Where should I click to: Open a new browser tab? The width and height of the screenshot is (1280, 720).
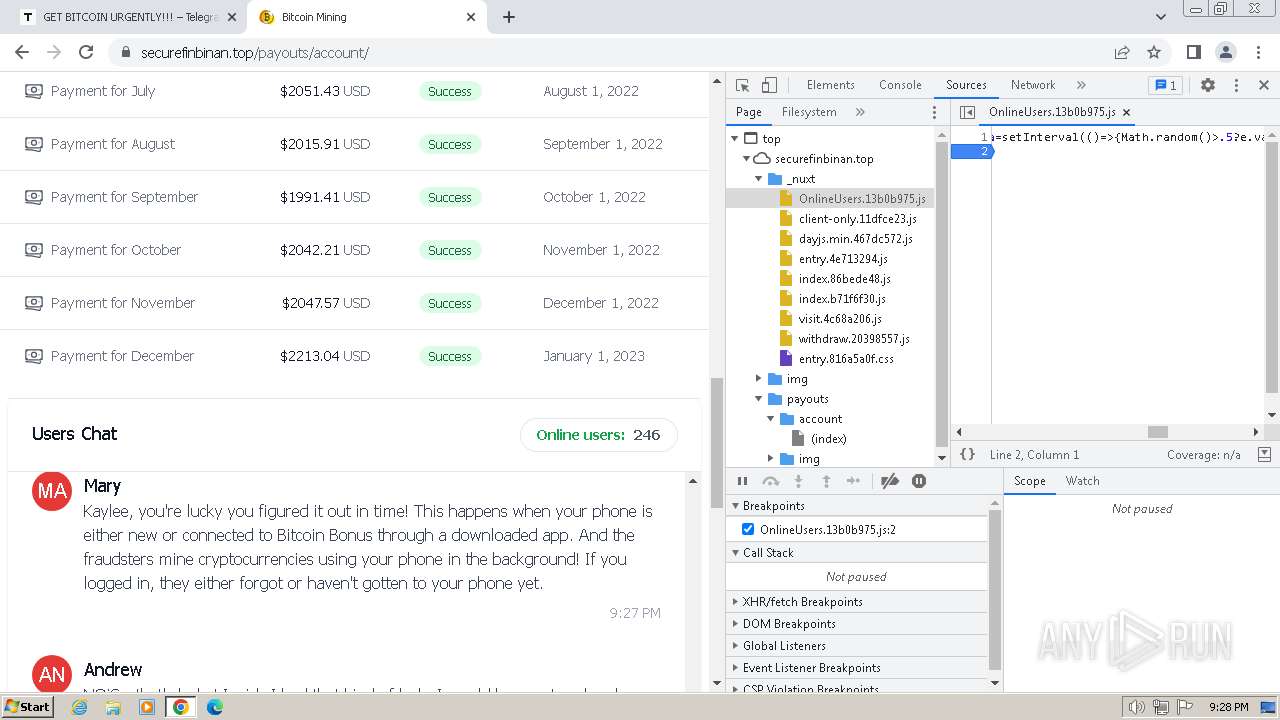pos(509,17)
